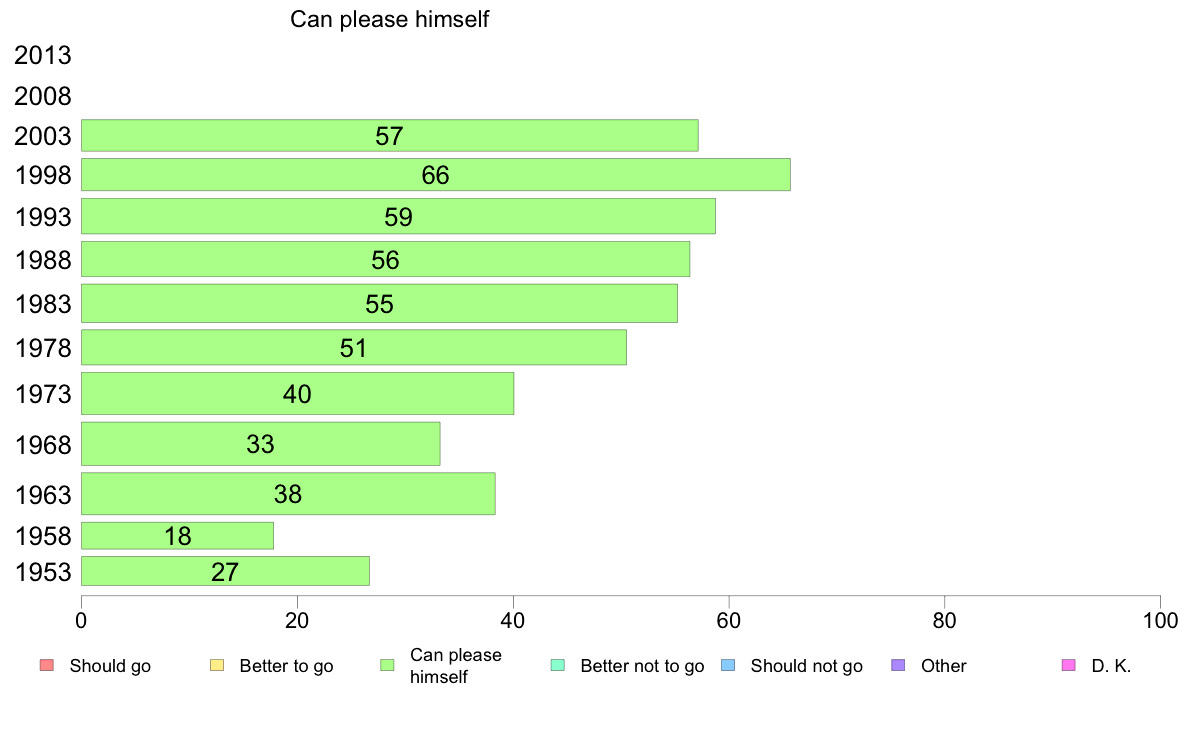
Task: Select the pink D. K. legend swatch
Action: 1069,666
